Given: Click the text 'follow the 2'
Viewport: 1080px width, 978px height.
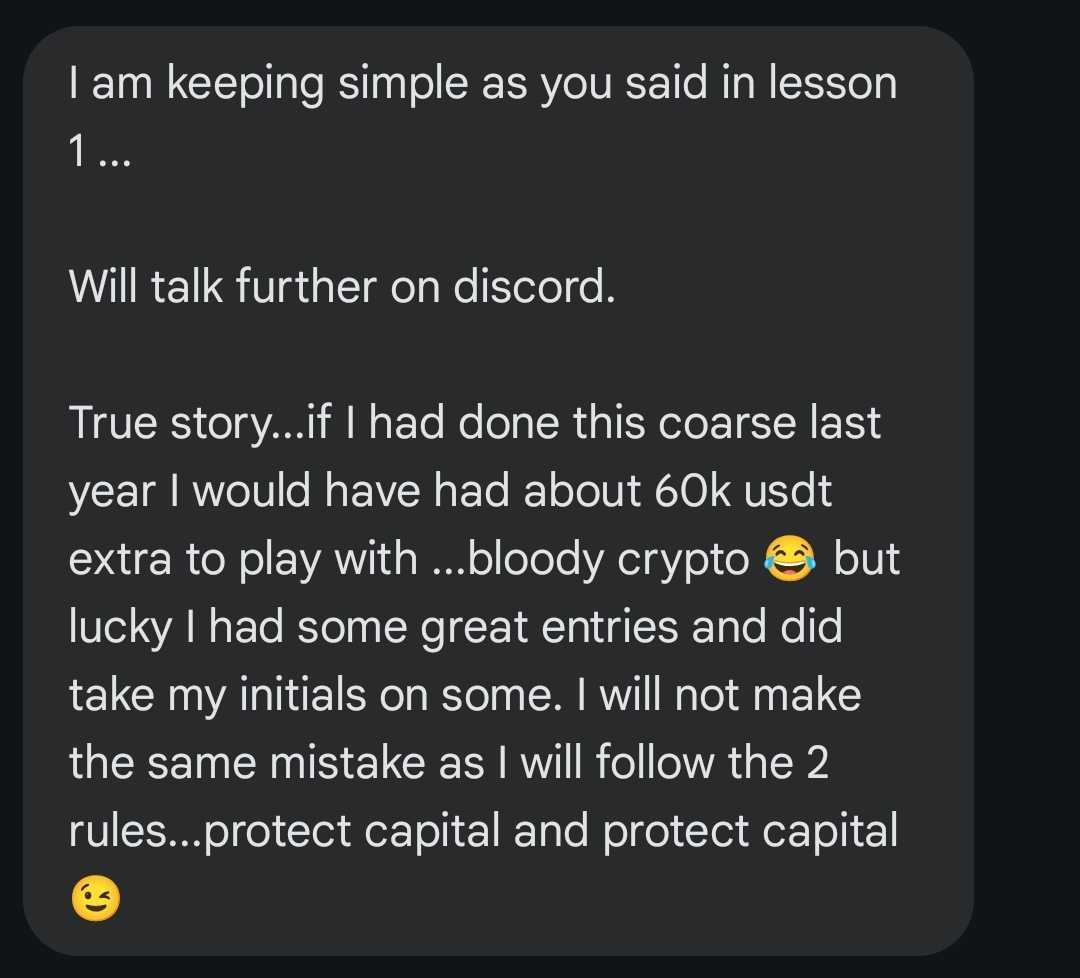Looking at the screenshot, I should pyautogui.click(x=712, y=762).
